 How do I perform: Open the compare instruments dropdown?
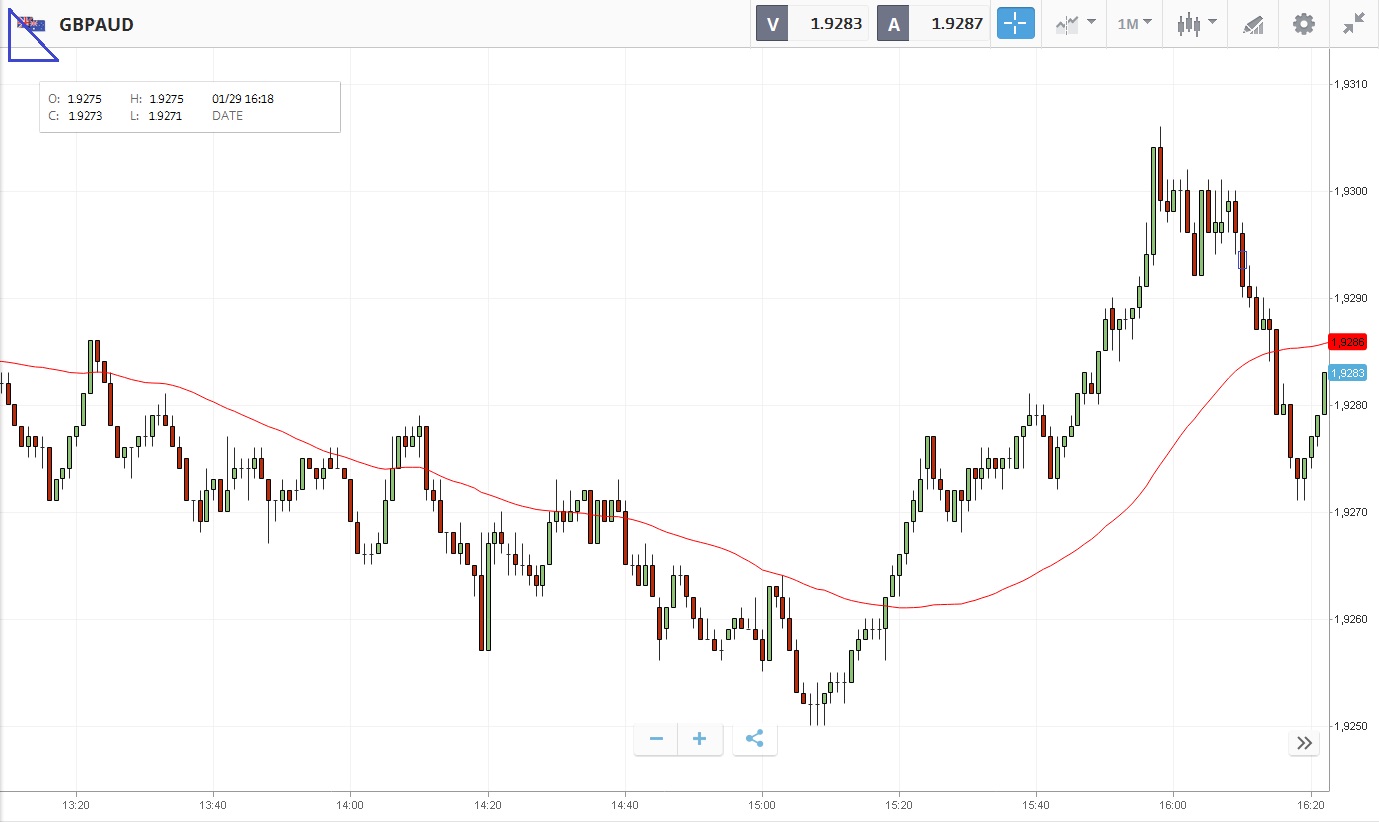point(1075,23)
